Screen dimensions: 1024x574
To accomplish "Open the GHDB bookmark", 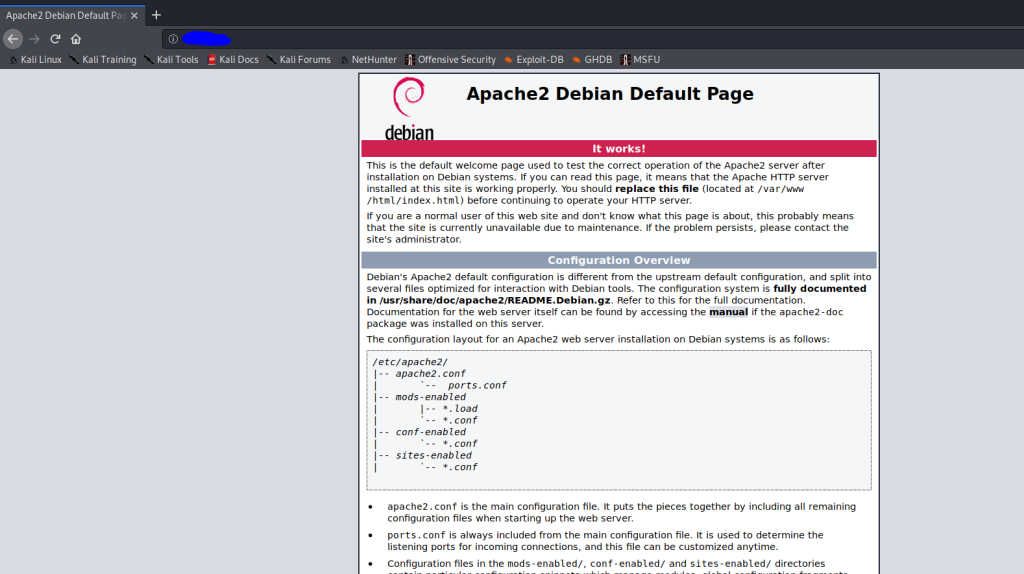I will click(x=592, y=59).
